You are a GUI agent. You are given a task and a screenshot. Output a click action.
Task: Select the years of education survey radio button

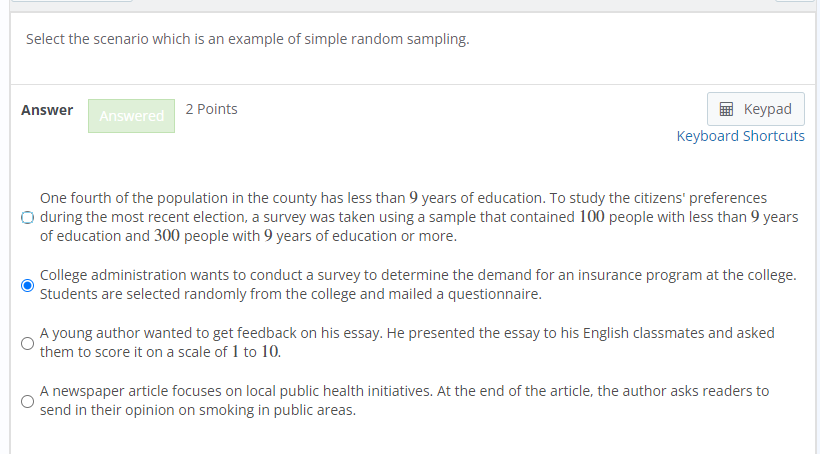click(28, 217)
